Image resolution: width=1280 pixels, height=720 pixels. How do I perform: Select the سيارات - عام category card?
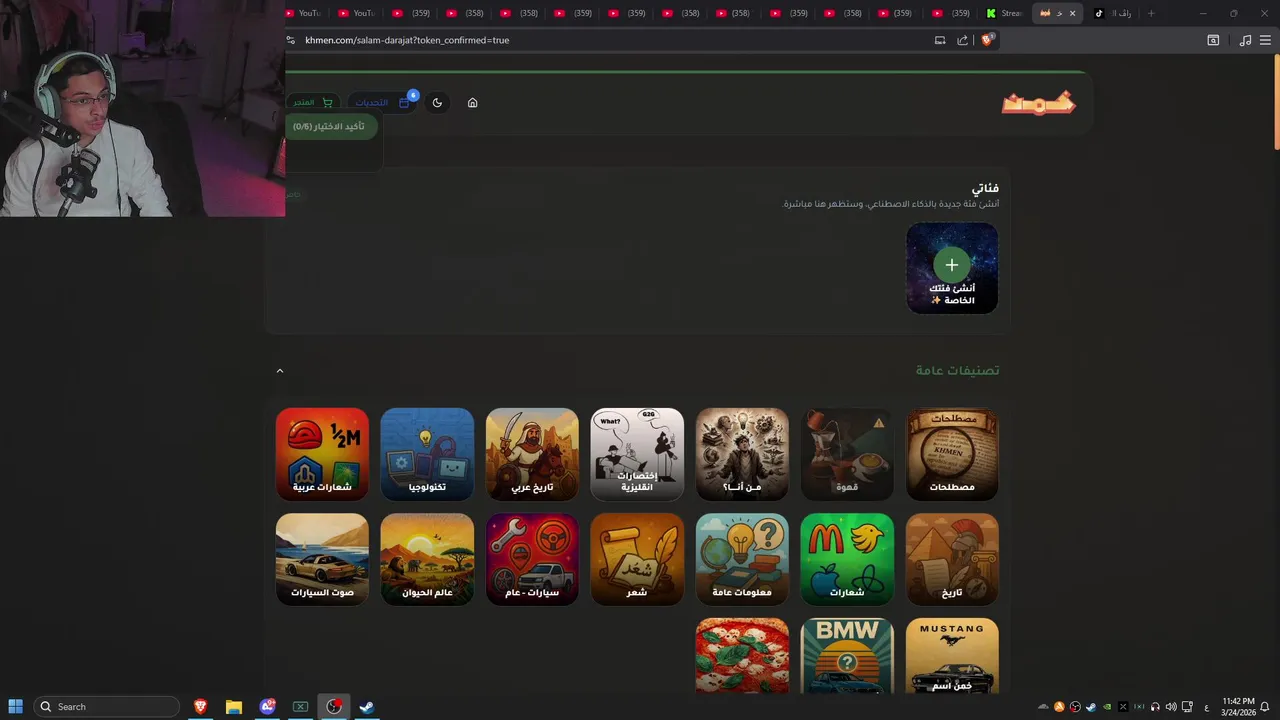click(532, 559)
